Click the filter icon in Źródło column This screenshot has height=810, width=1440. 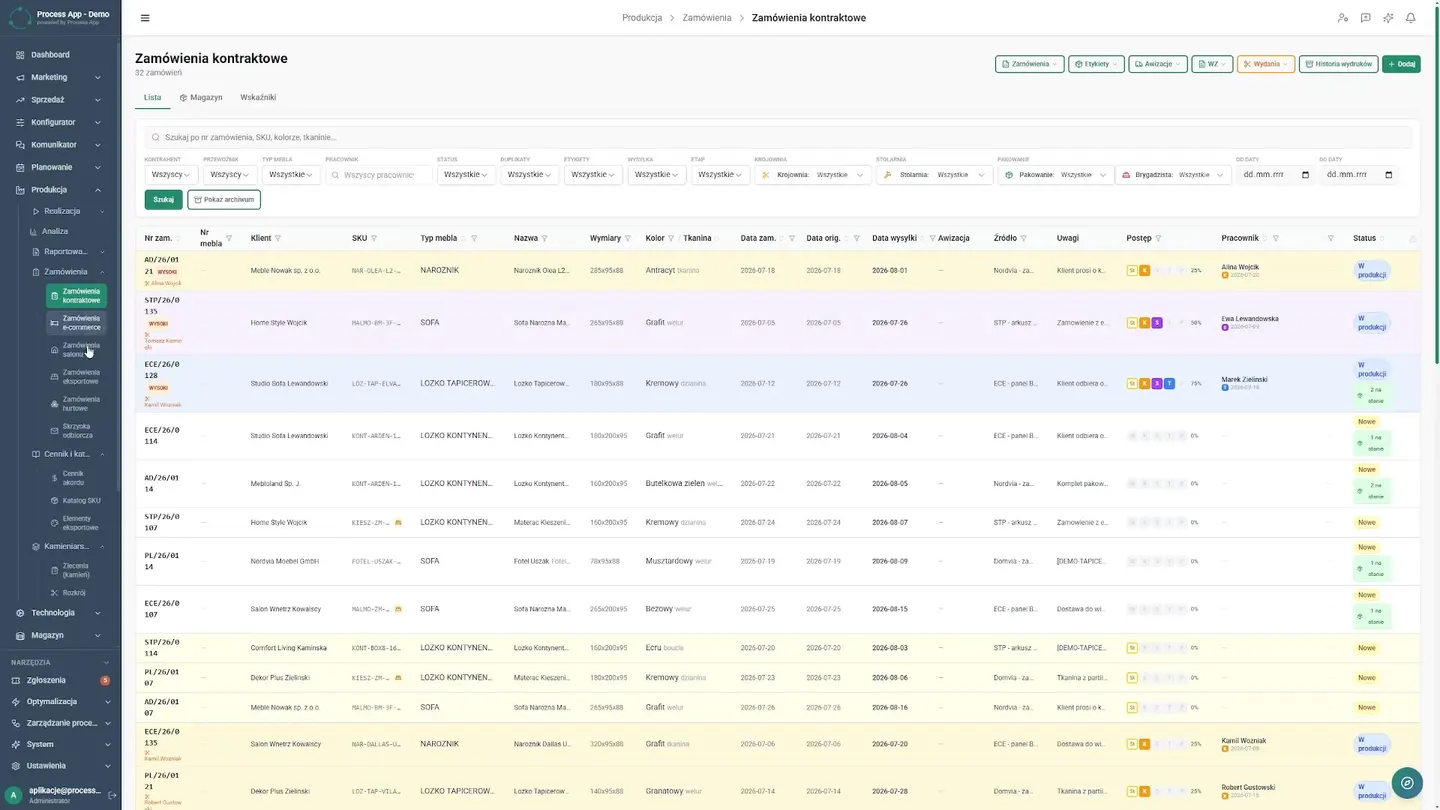point(1024,238)
